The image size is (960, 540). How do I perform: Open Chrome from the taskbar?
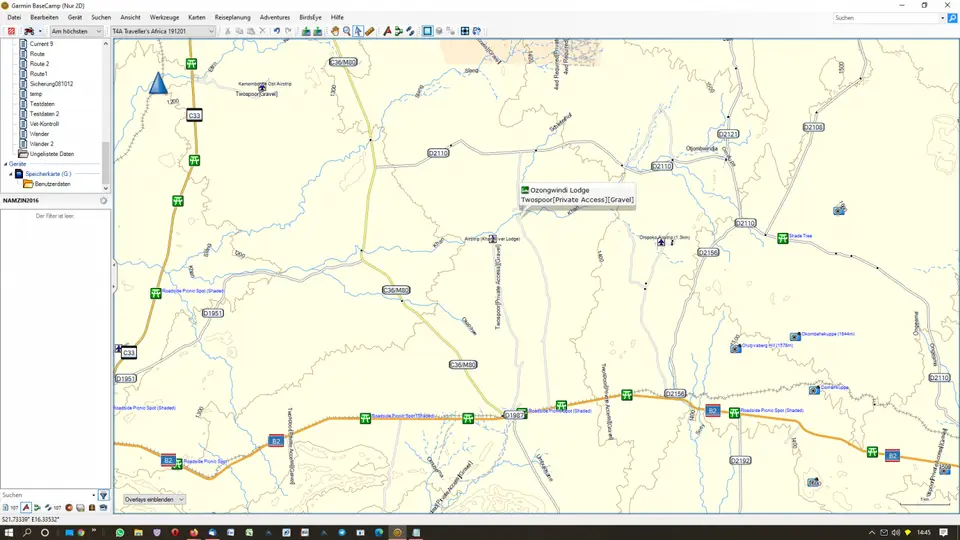[80, 533]
